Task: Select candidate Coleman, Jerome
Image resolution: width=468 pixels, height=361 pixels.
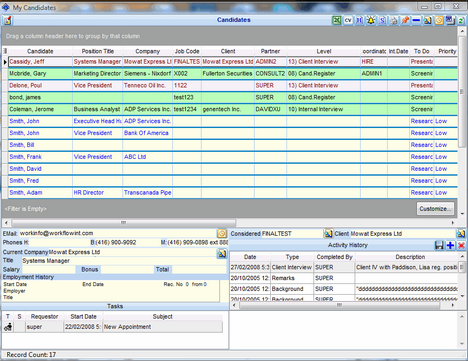Action: pyautogui.click(x=31, y=109)
